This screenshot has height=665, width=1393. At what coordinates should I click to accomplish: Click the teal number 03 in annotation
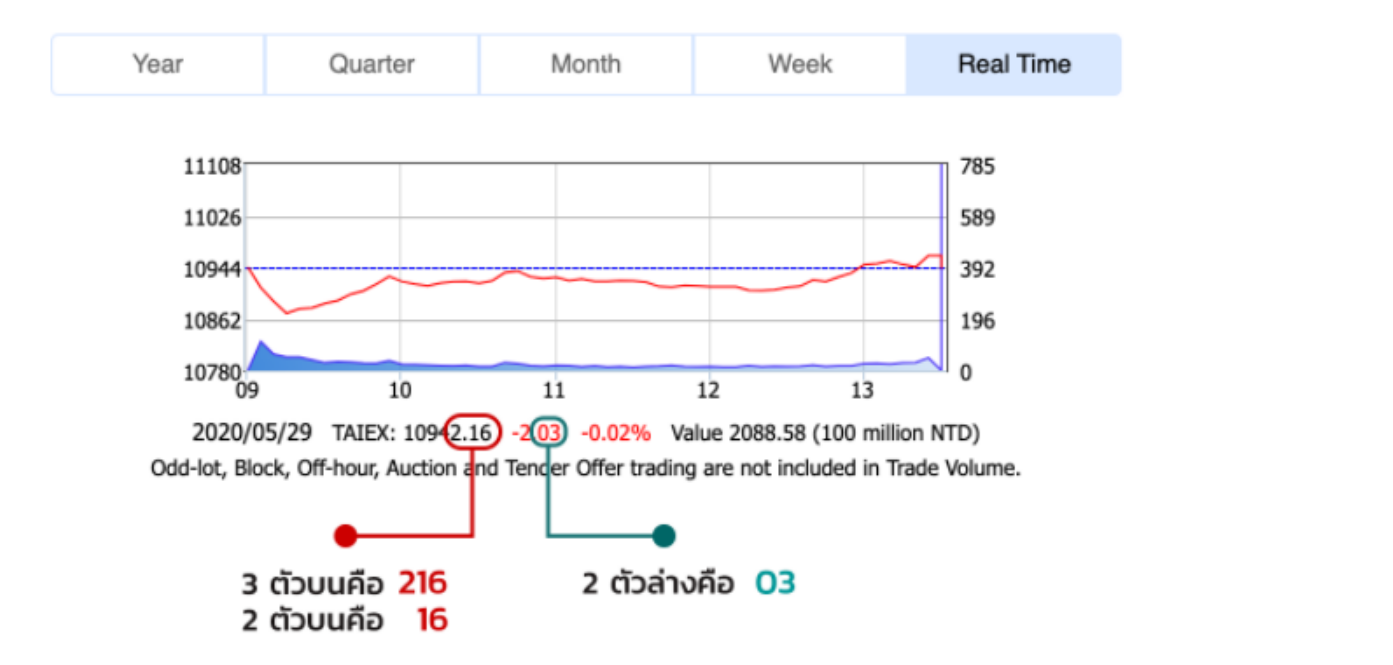point(775,583)
